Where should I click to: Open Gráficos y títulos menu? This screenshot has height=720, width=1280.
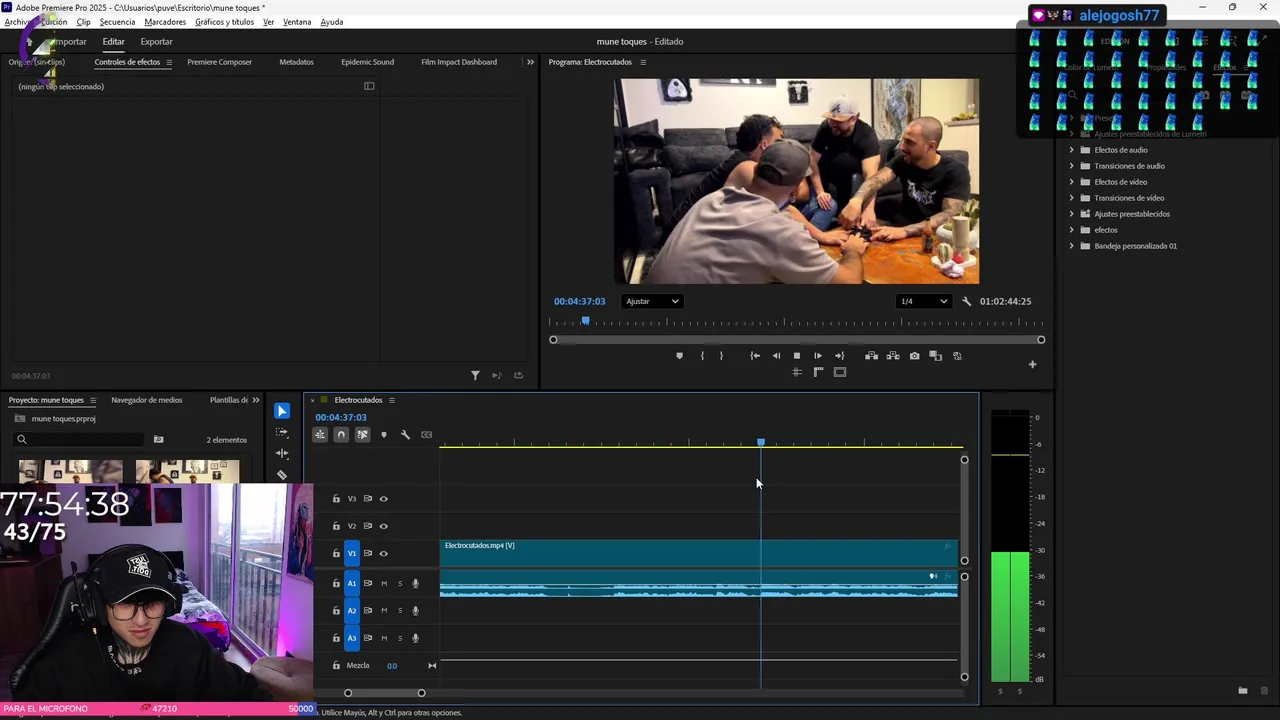point(224,22)
